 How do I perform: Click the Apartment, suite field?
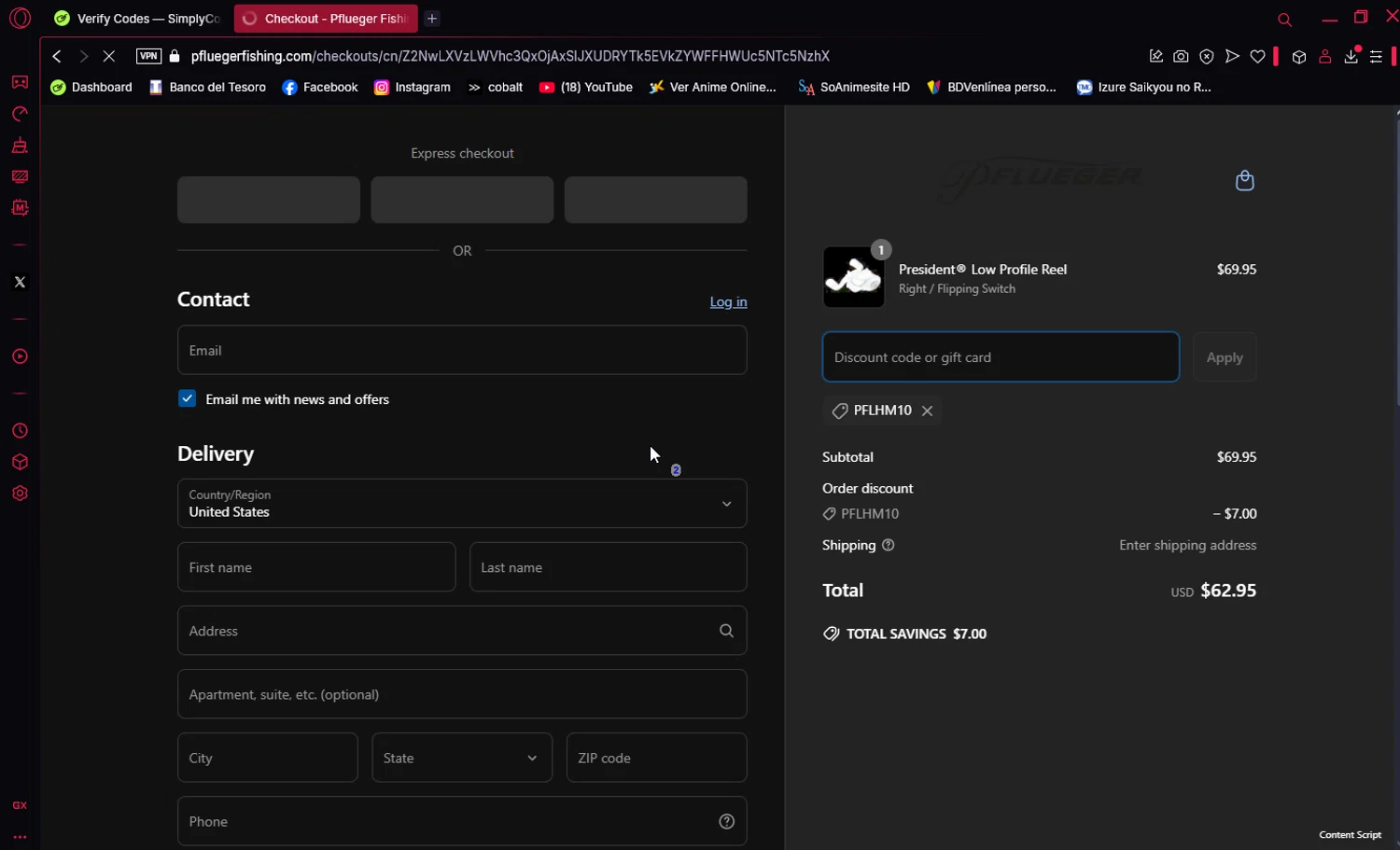coord(462,694)
